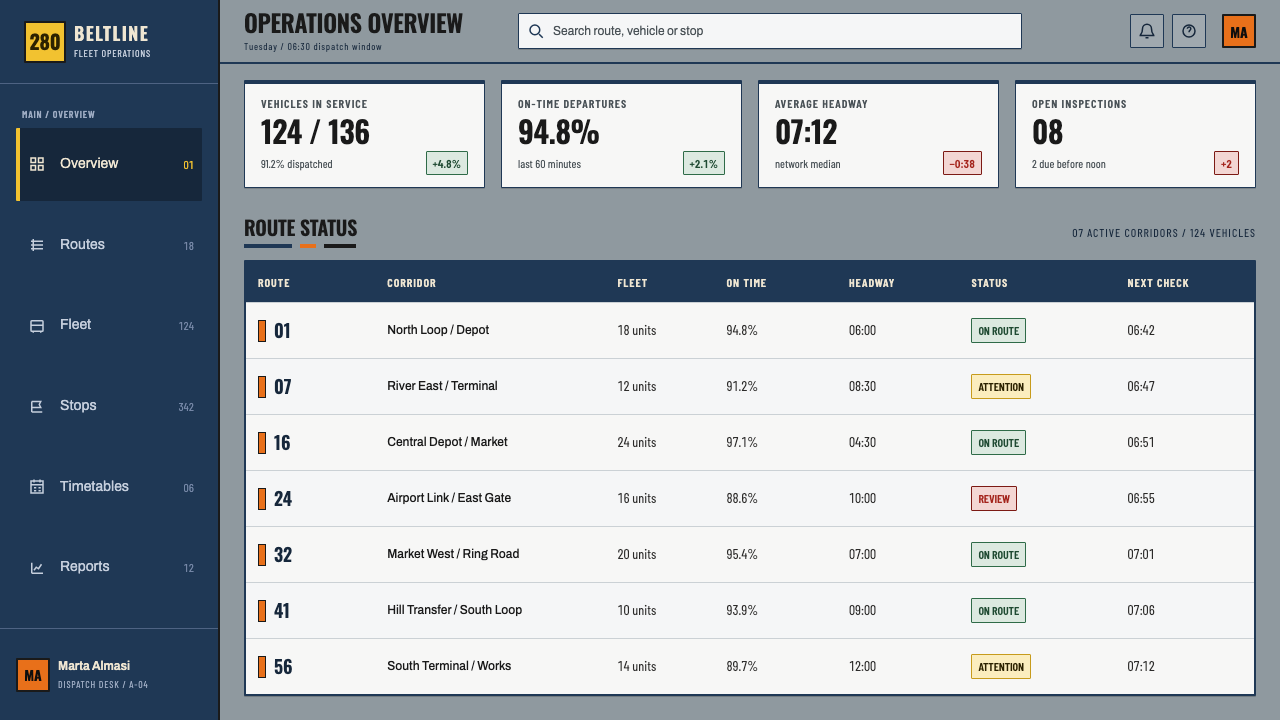Click the Headway column header

pyautogui.click(x=872, y=283)
